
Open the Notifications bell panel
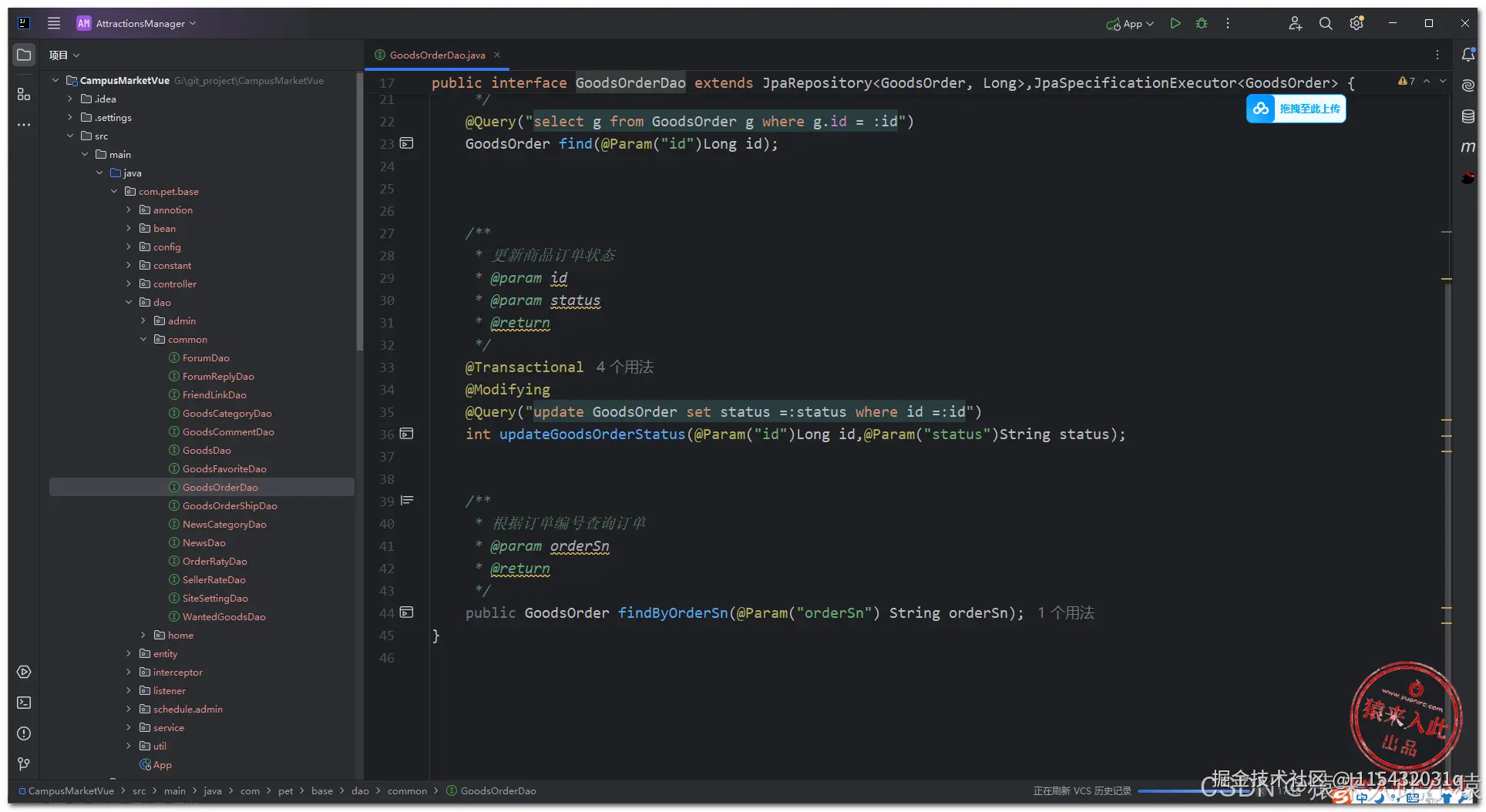[1468, 55]
